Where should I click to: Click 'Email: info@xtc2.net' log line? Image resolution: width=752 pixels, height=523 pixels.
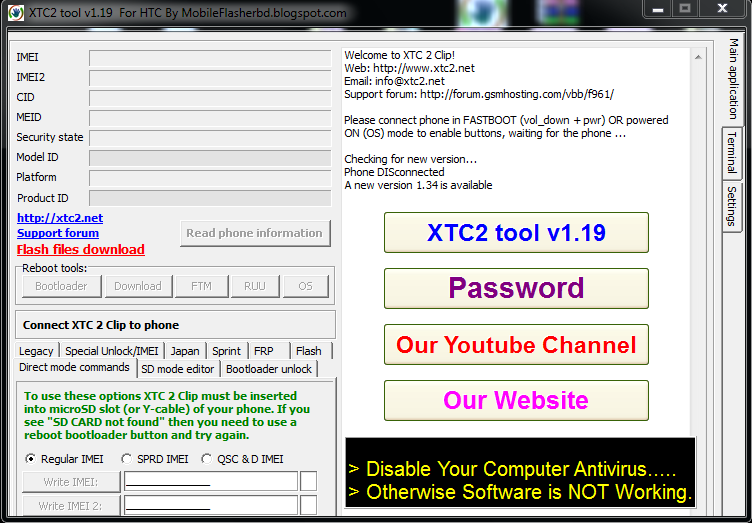point(394,81)
